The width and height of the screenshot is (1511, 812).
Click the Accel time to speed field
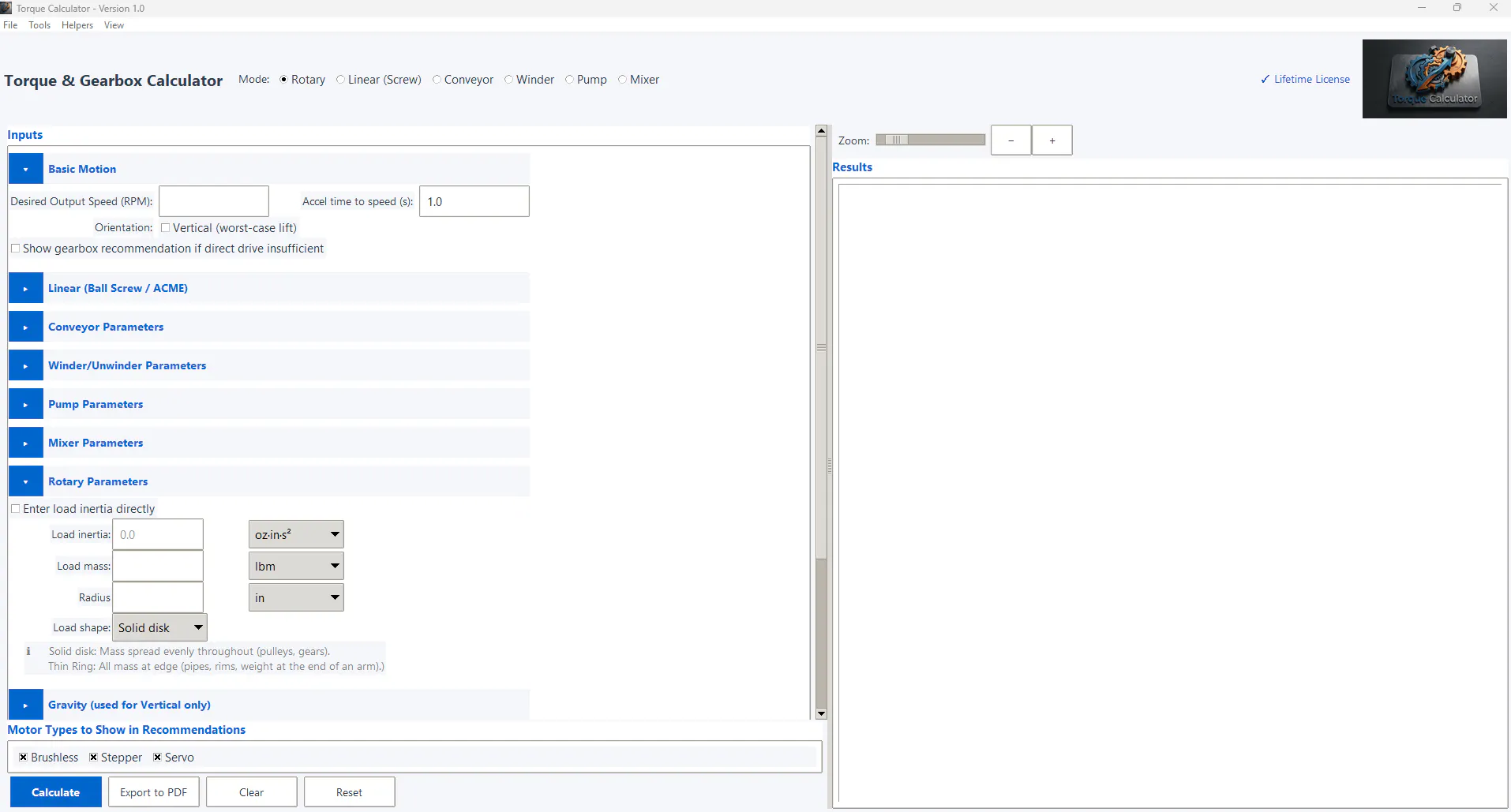[474, 201]
